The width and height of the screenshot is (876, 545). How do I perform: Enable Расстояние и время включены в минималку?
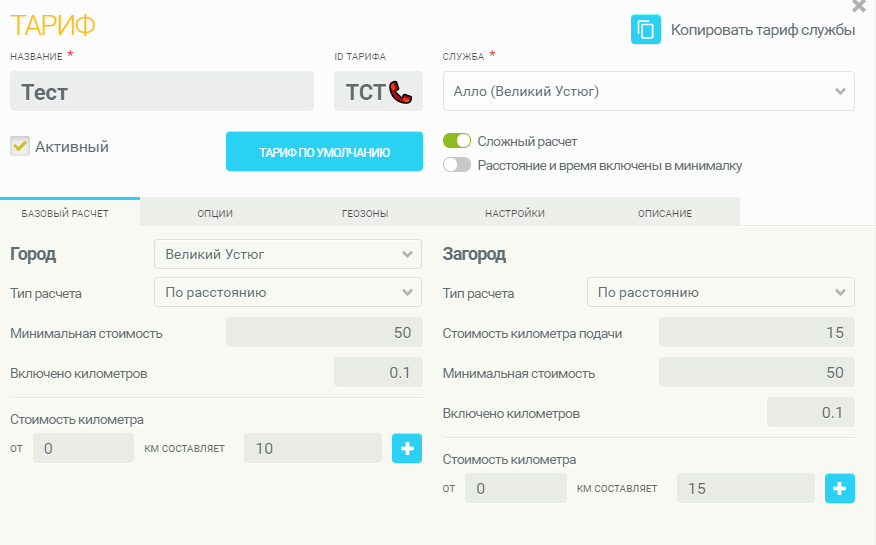pyautogui.click(x=457, y=165)
